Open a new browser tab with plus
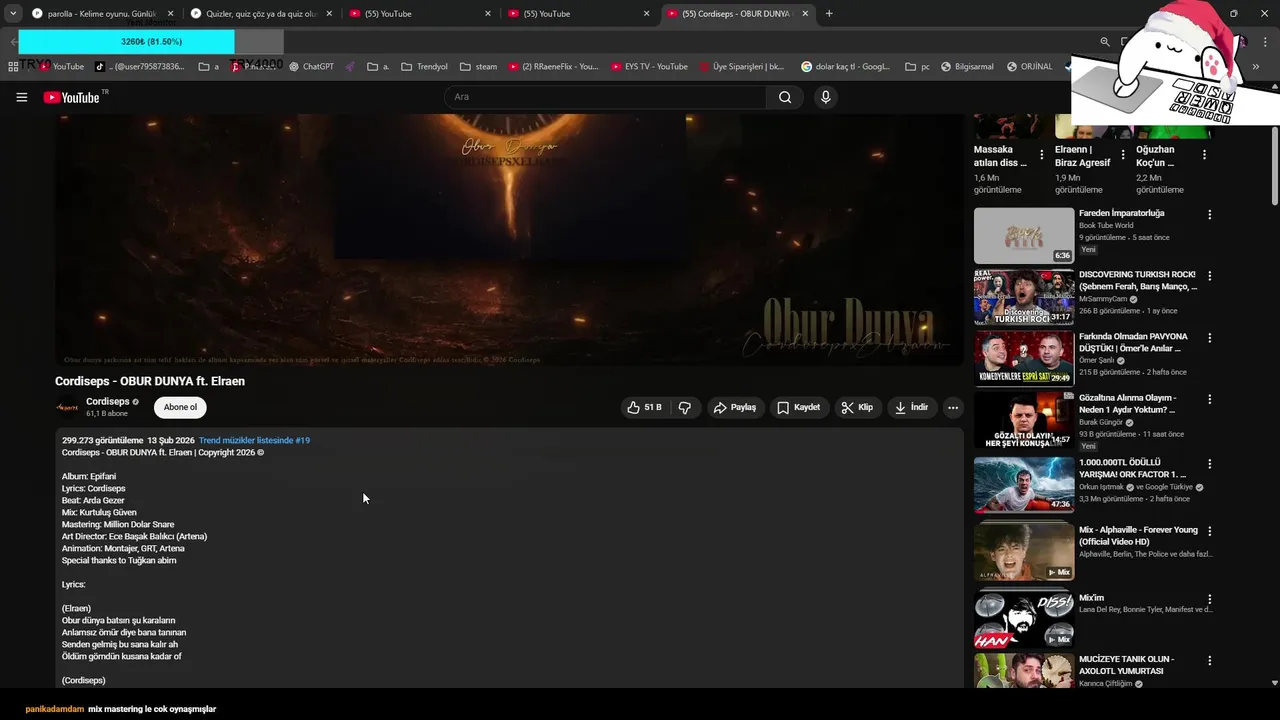Viewport: 1280px width, 720px height. tap(829, 14)
